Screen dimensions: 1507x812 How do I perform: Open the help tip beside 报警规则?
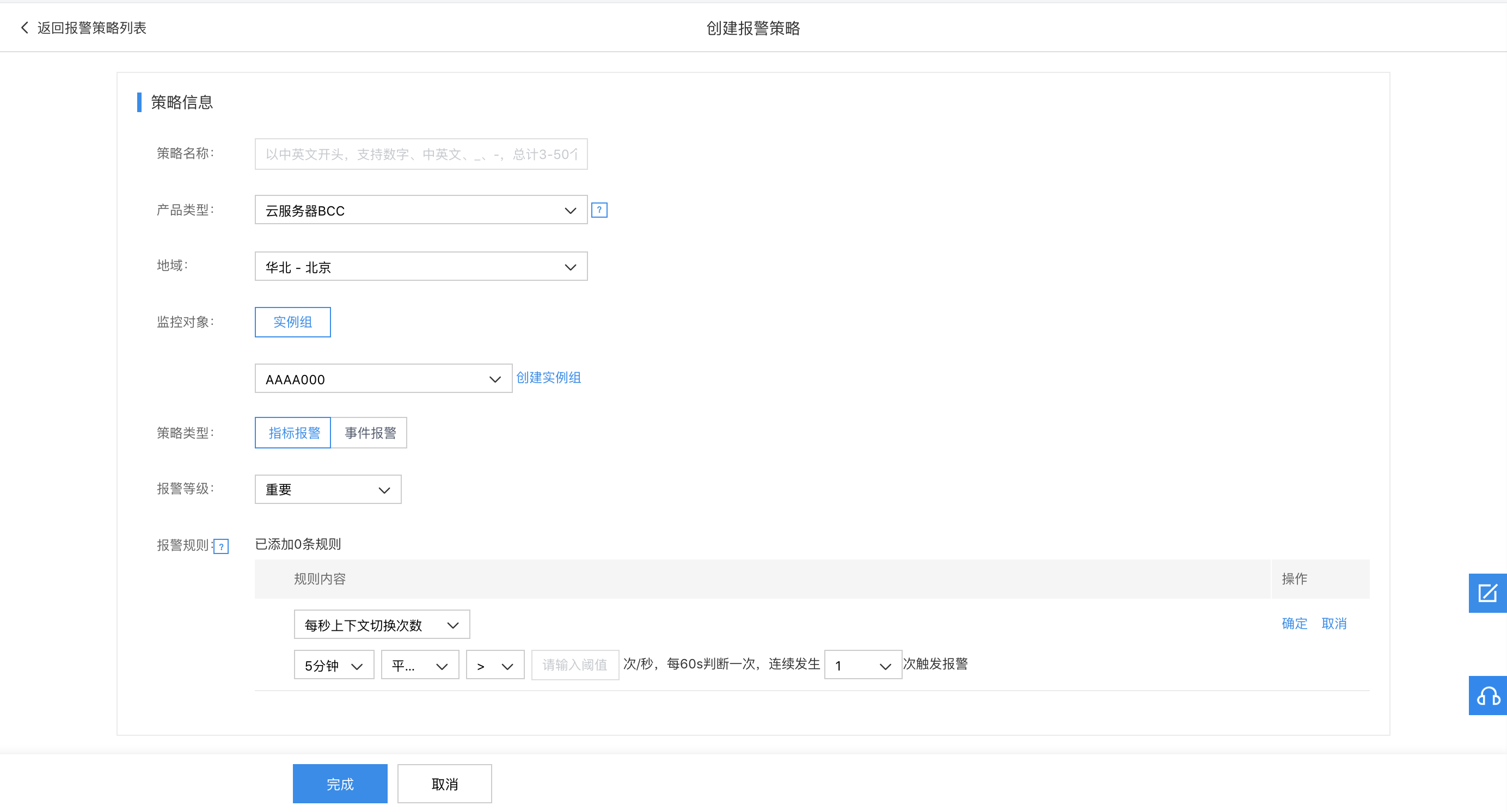coord(222,546)
